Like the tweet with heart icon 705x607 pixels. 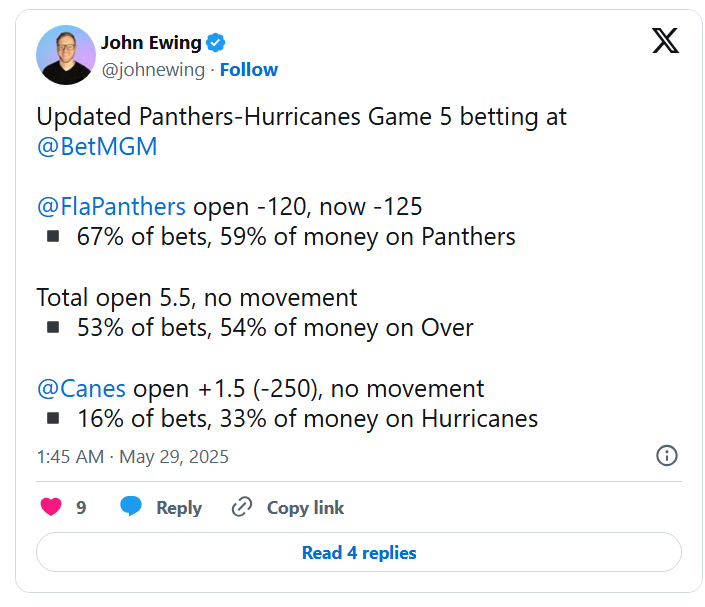coord(51,507)
